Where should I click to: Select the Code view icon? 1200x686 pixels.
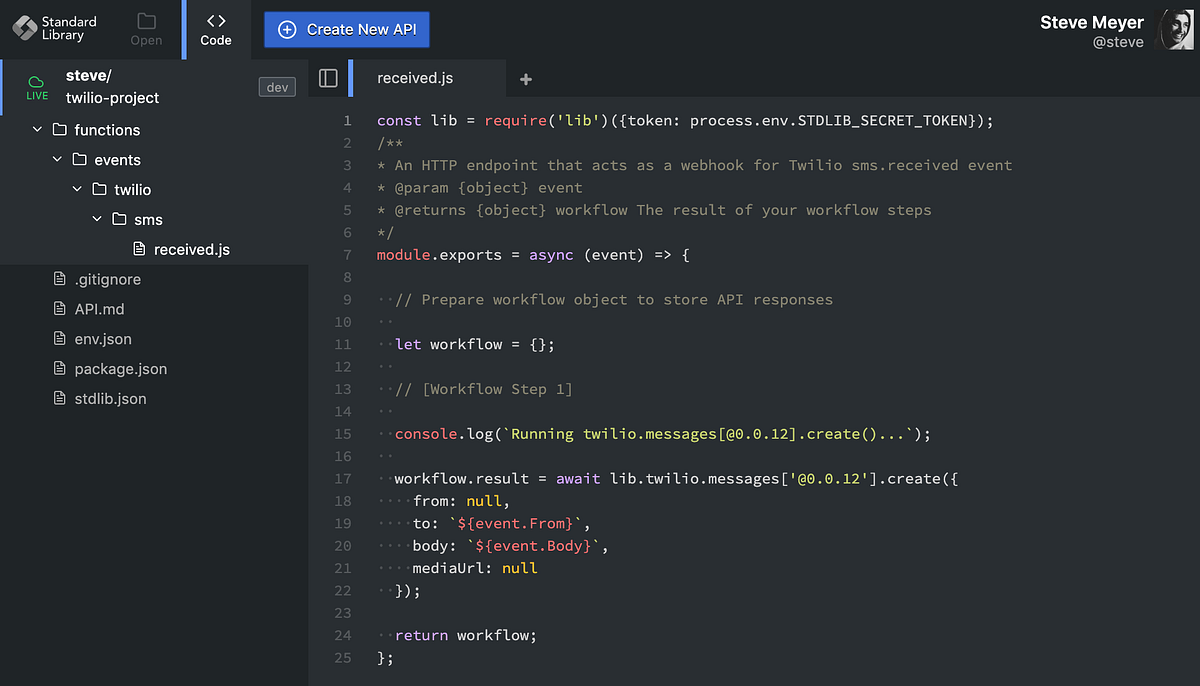[215, 25]
